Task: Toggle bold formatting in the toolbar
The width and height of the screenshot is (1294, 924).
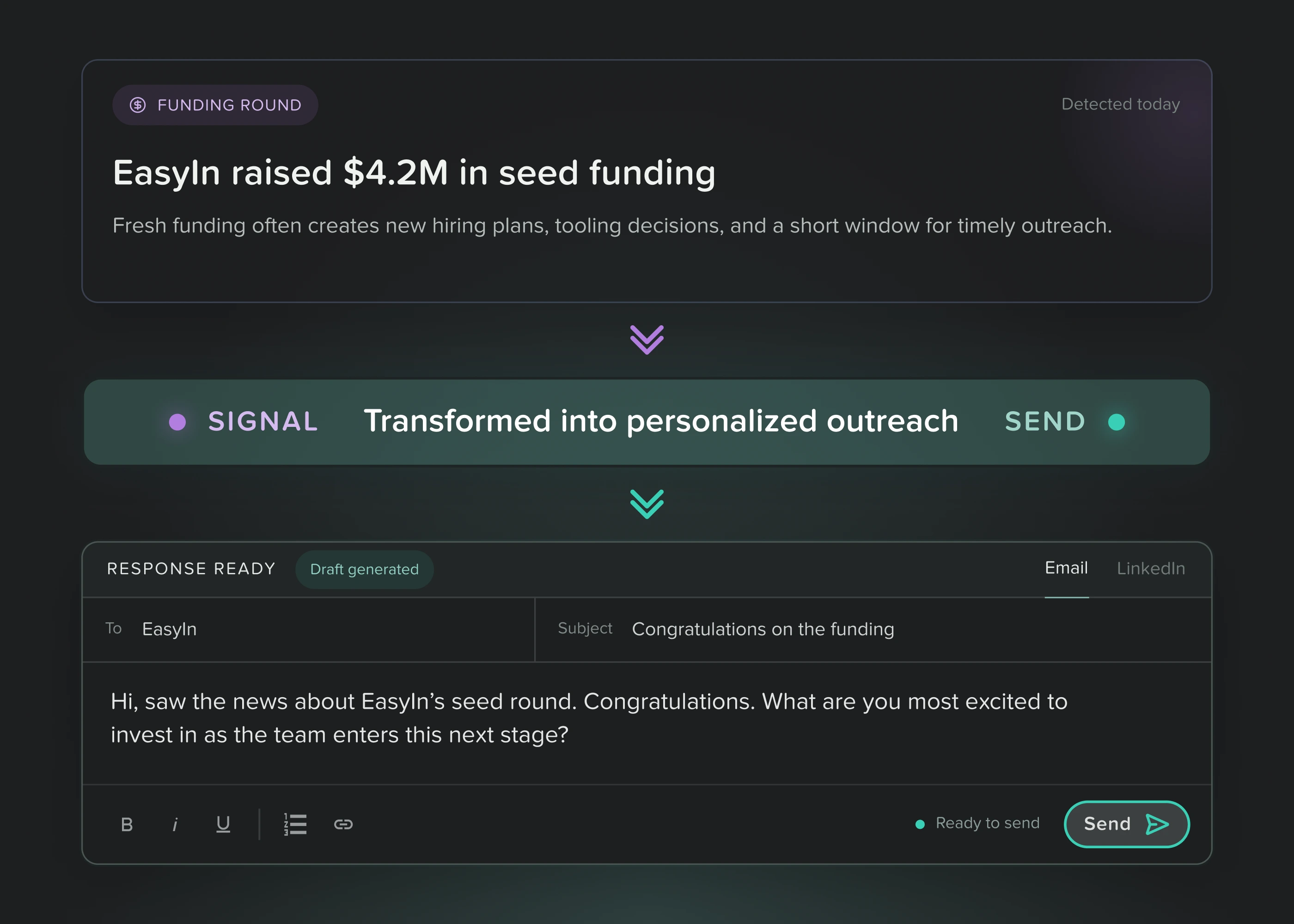Action: [127, 824]
